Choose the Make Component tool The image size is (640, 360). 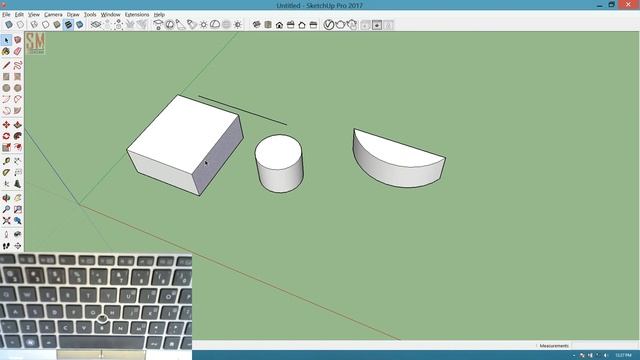[x=18, y=40]
